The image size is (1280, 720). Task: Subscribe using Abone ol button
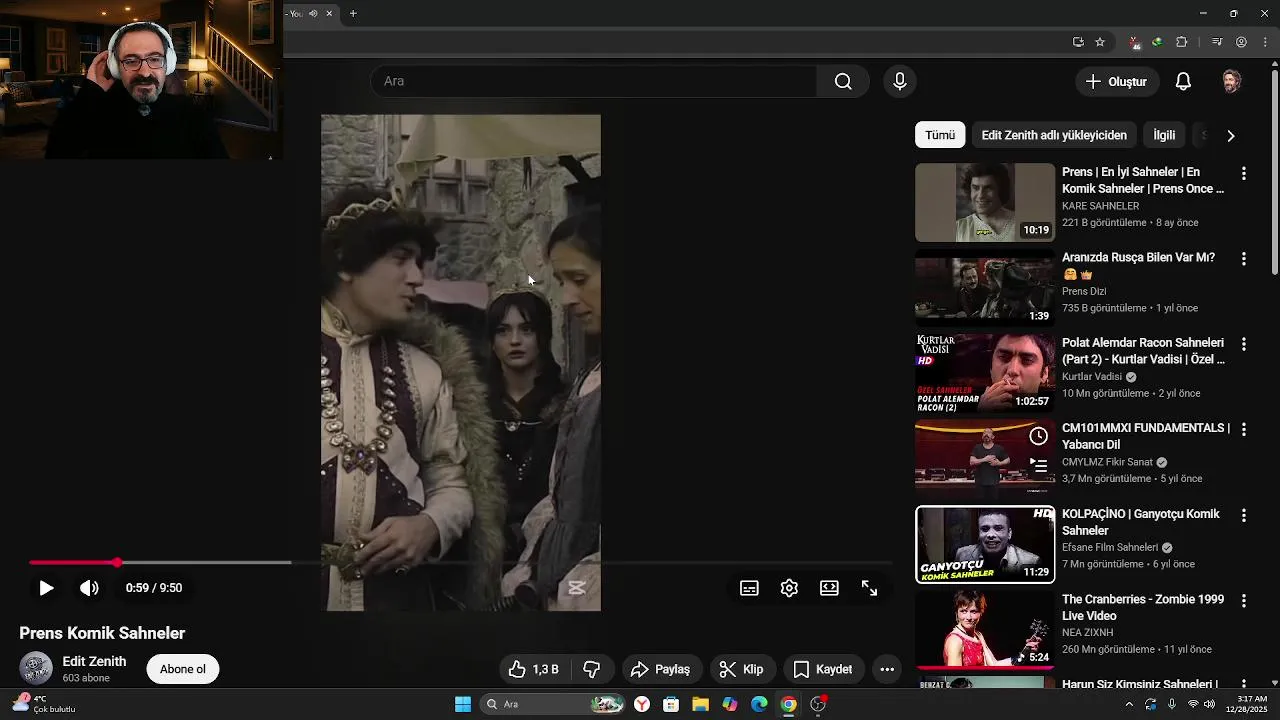183,669
